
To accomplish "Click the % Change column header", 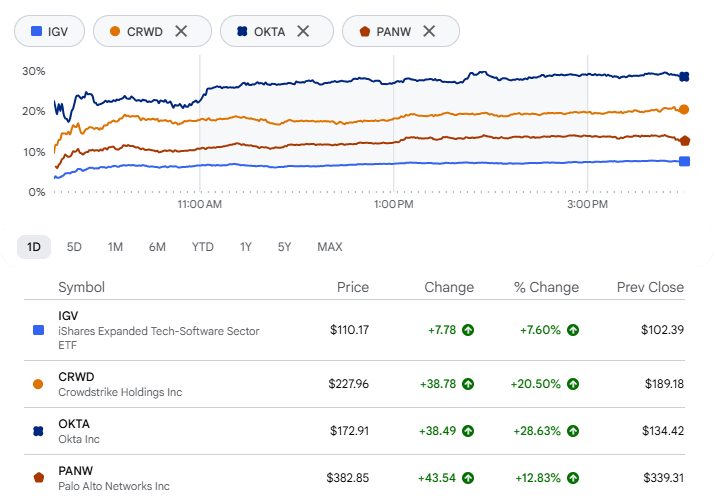I will pyautogui.click(x=546, y=287).
